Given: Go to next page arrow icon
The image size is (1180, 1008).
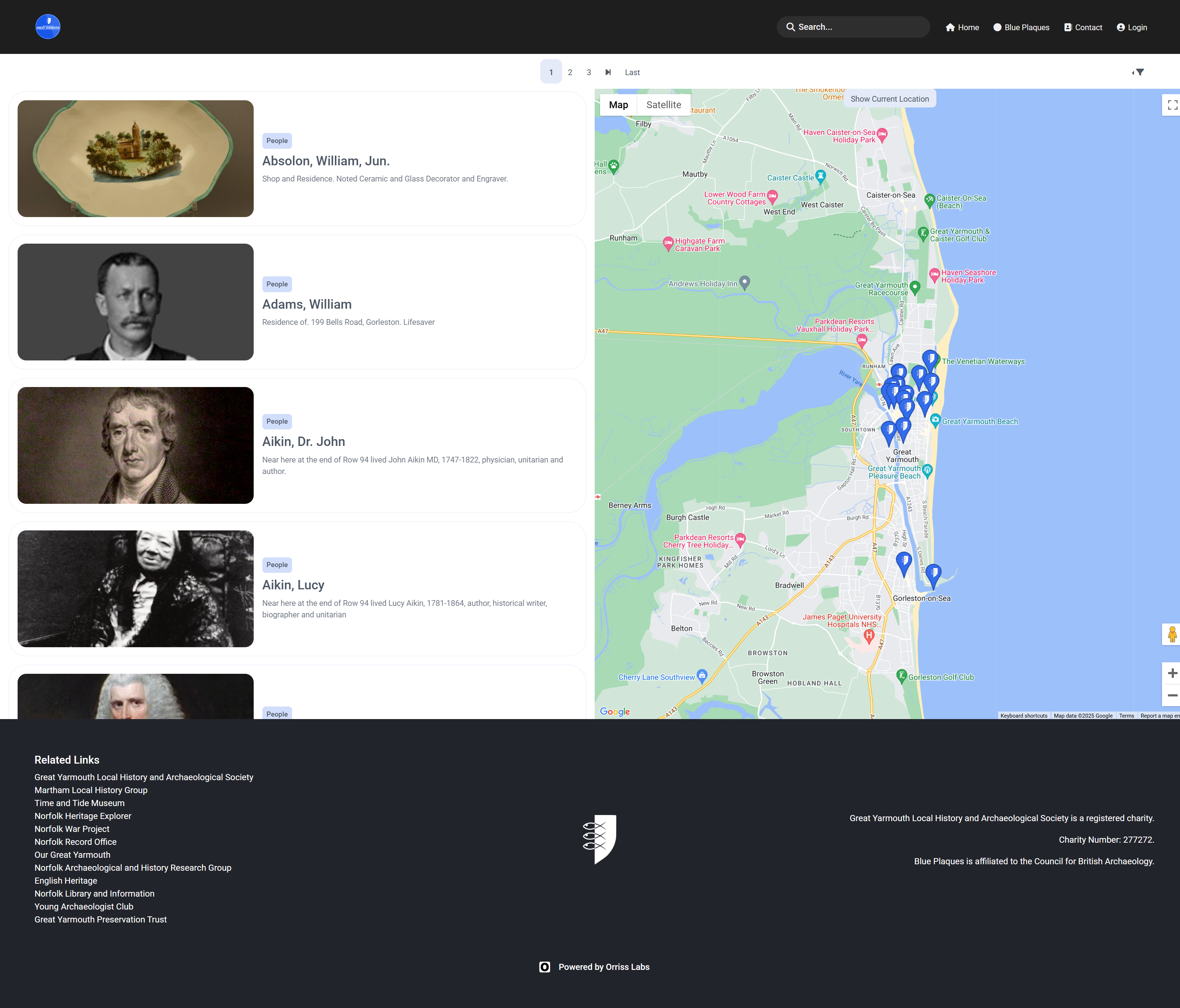Looking at the screenshot, I should 608,72.
